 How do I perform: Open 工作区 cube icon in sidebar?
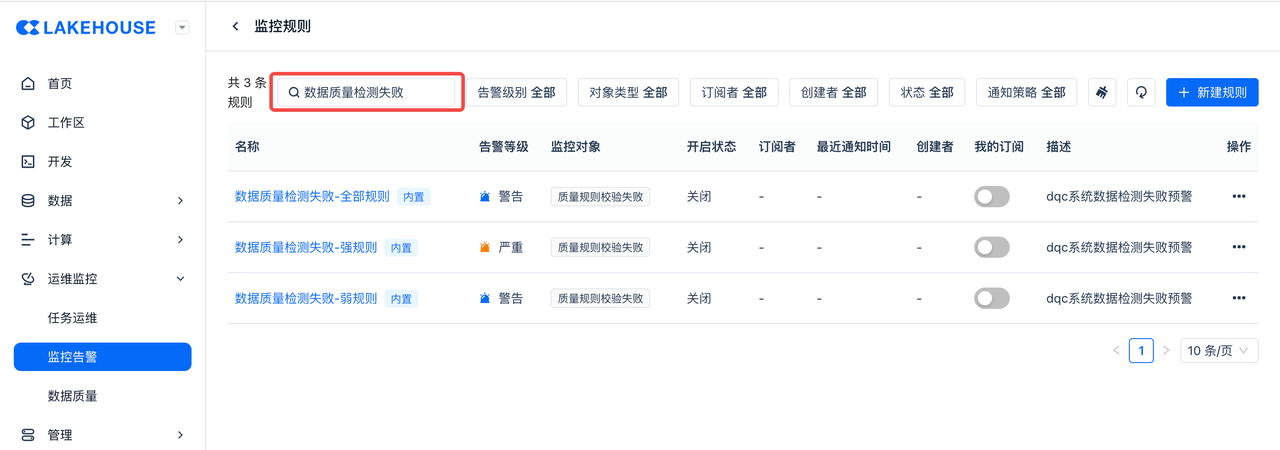click(28, 123)
